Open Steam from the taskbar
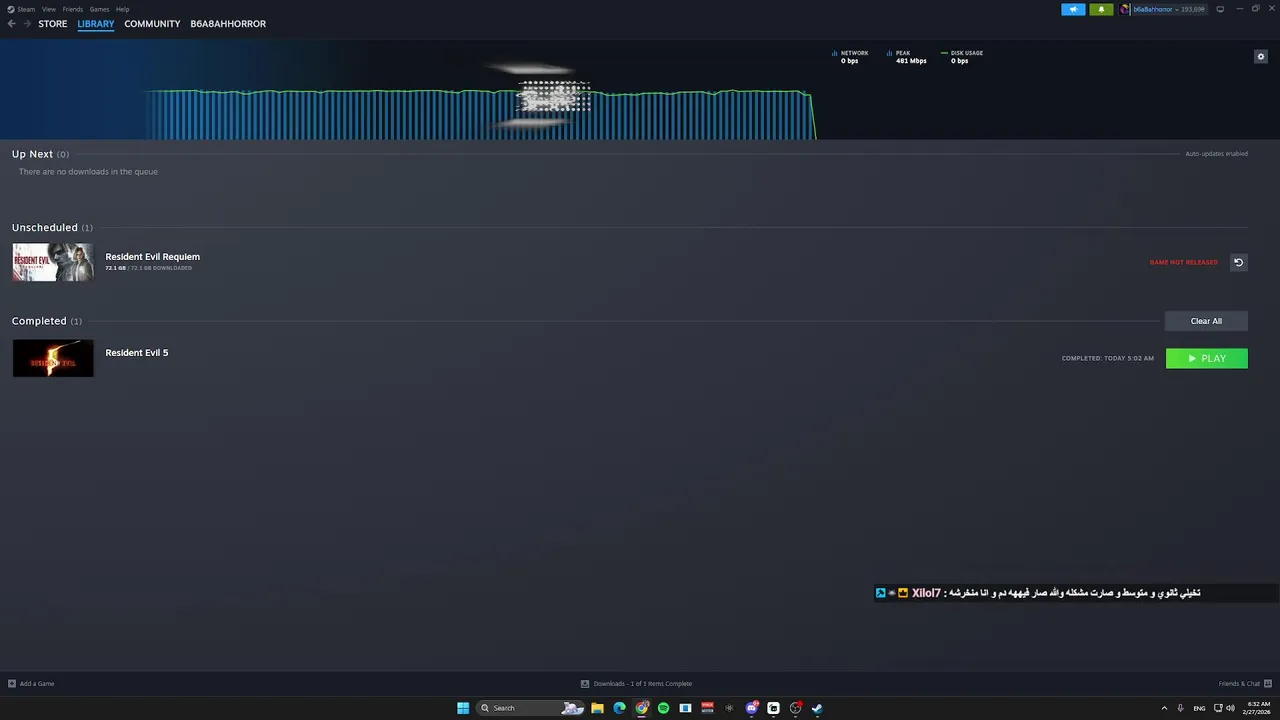 (x=817, y=708)
